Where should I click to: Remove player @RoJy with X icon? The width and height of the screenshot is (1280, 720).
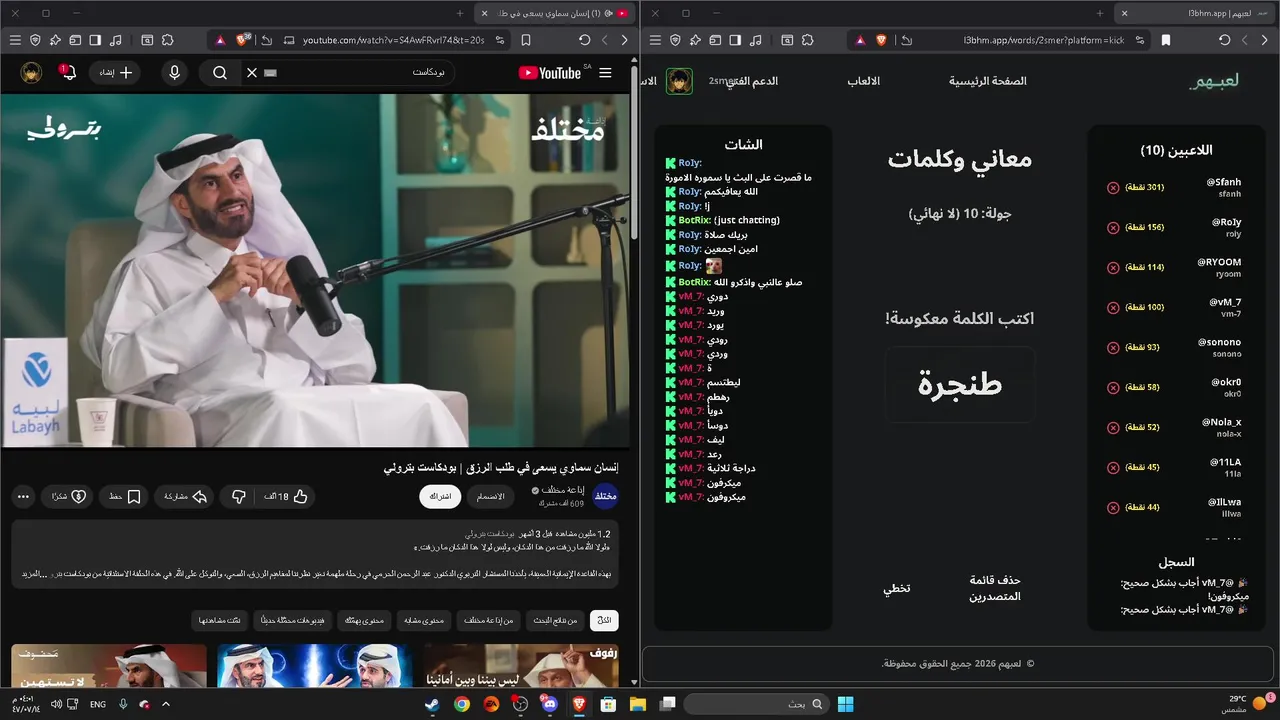1113,228
